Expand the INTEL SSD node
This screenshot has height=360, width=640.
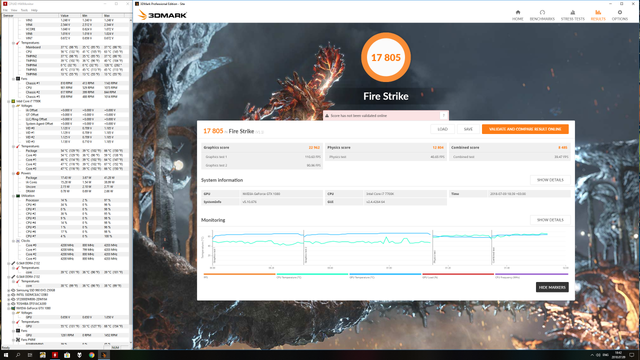click(x=9, y=295)
